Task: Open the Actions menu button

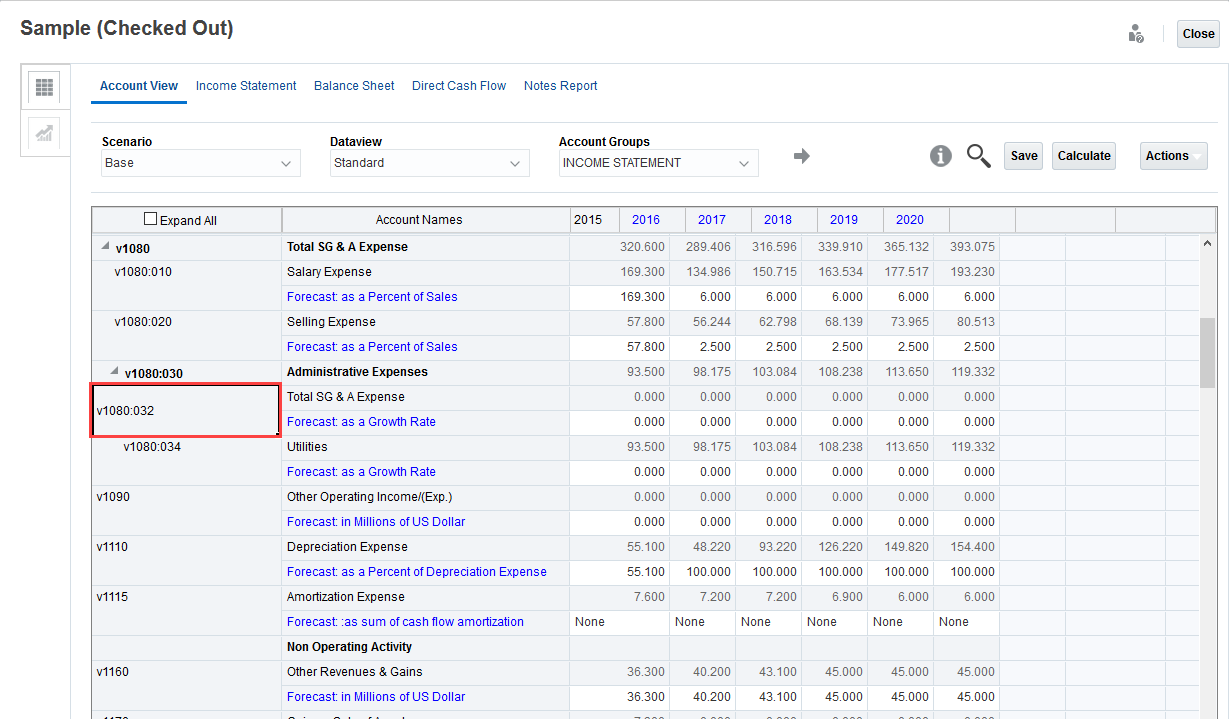Action: click(1173, 156)
